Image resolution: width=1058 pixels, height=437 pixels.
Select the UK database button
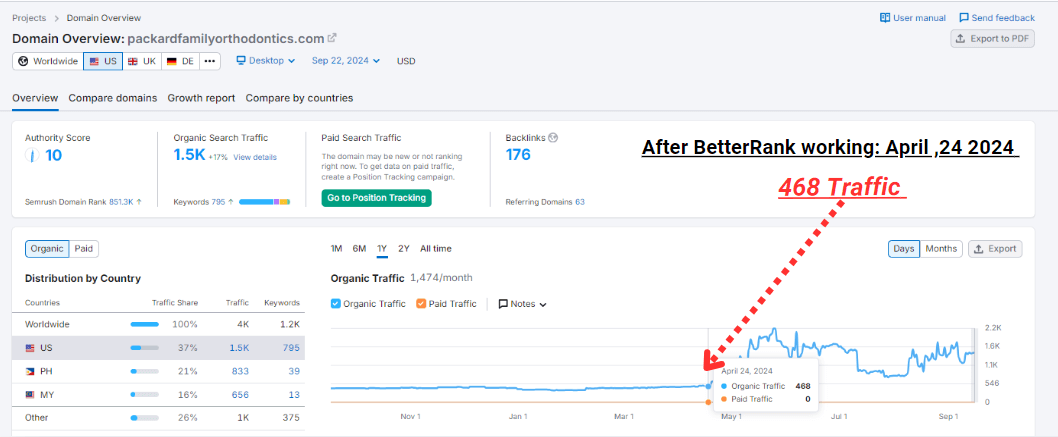click(x=142, y=61)
